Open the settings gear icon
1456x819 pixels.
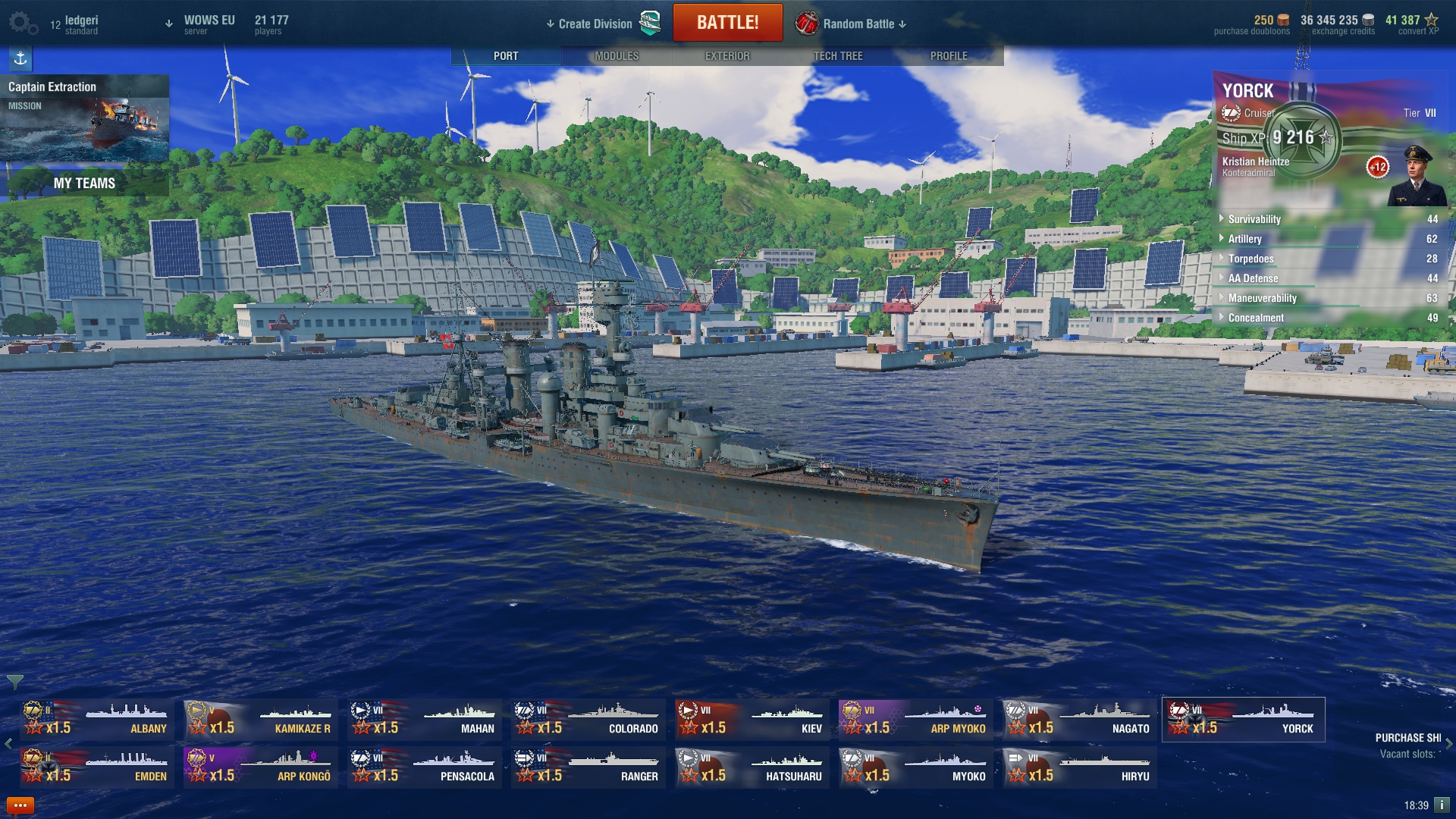(x=24, y=24)
